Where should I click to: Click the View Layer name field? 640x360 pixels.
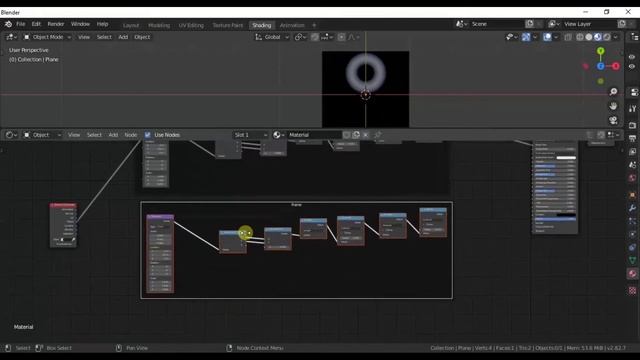(x=590, y=24)
